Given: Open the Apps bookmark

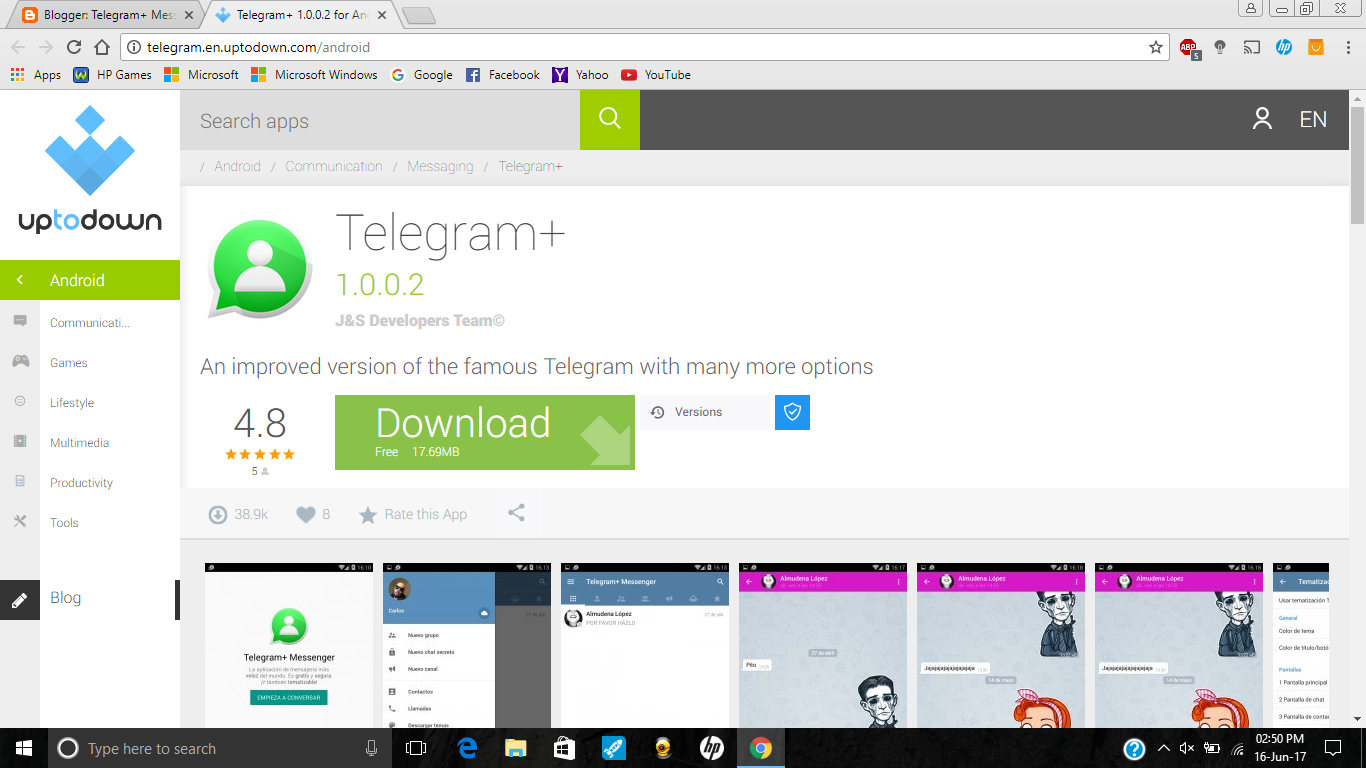Looking at the screenshot, I should pyautogui.click(x=35, y=75).
